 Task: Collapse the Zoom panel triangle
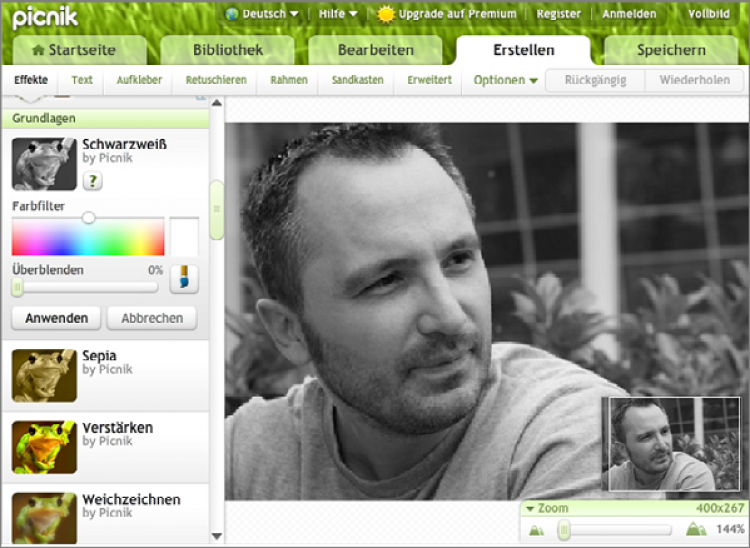(x=530, y=508)
